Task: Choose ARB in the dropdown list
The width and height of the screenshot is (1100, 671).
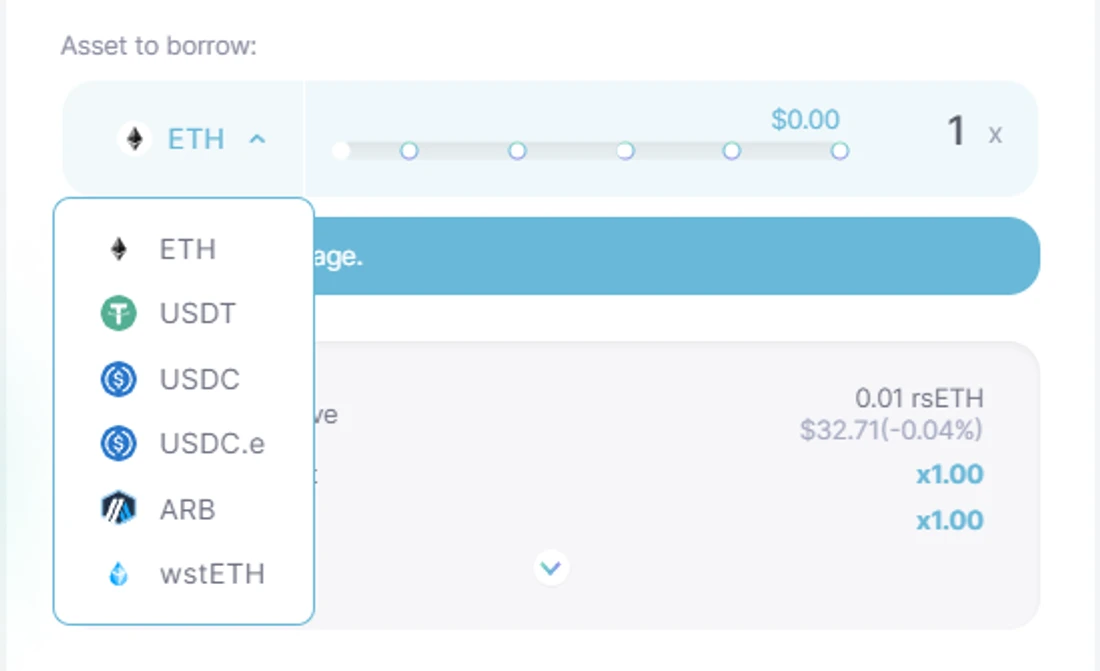Action: [x=184, y=508]
